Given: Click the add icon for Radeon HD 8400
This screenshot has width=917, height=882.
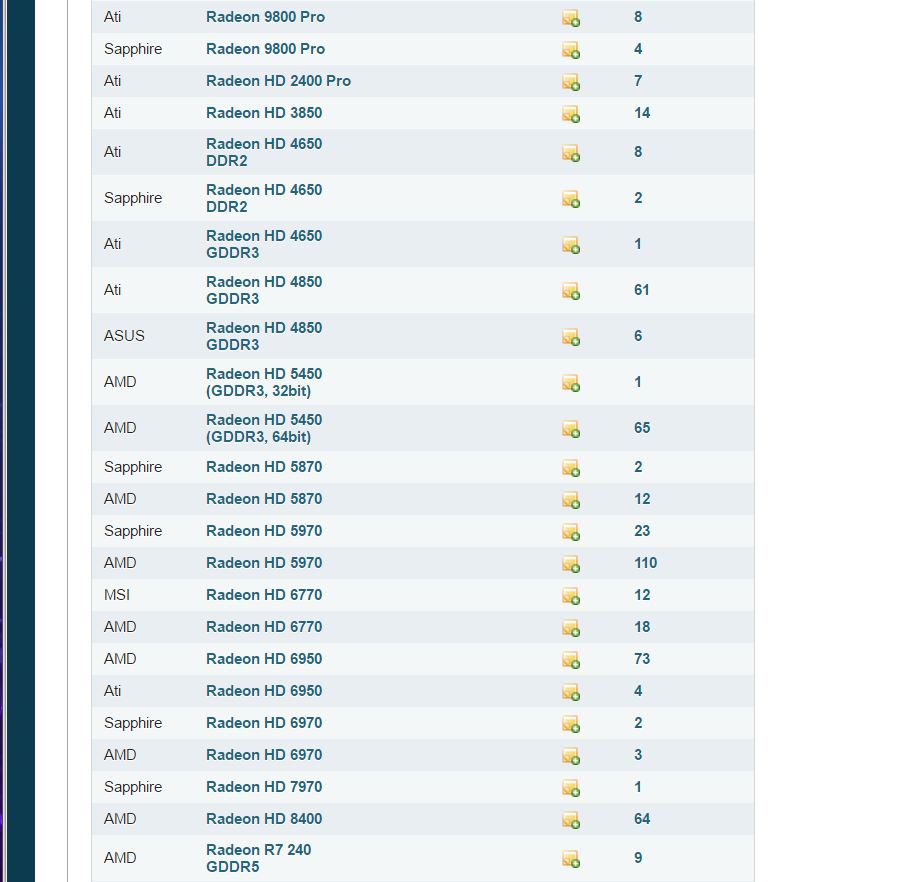Looking at the screenshot, I should point(571,820).
